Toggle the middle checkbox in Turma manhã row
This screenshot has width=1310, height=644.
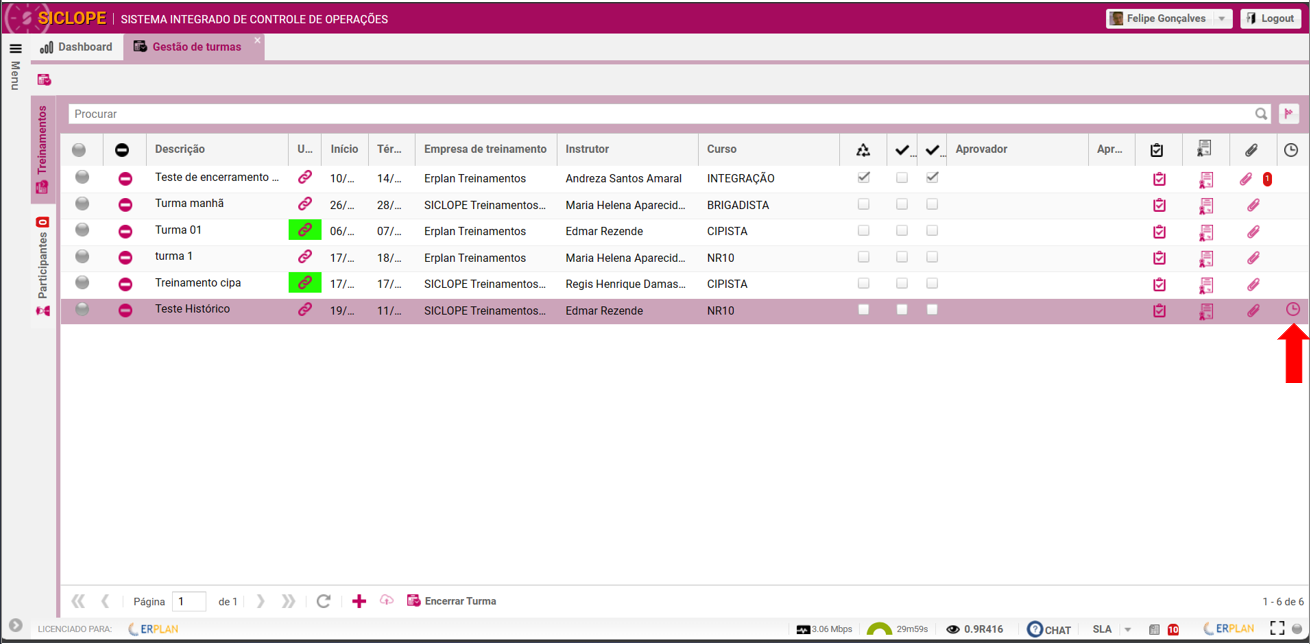tap(902, 204)
